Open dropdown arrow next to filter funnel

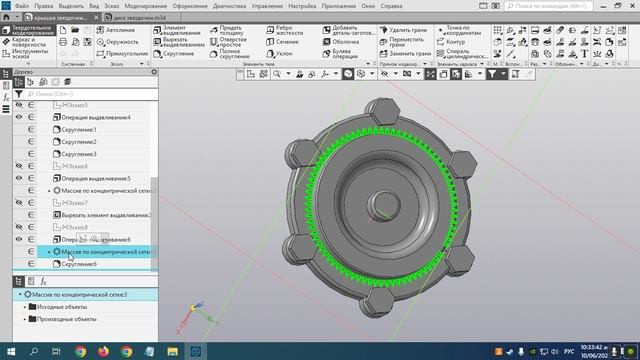pos(503,74)
